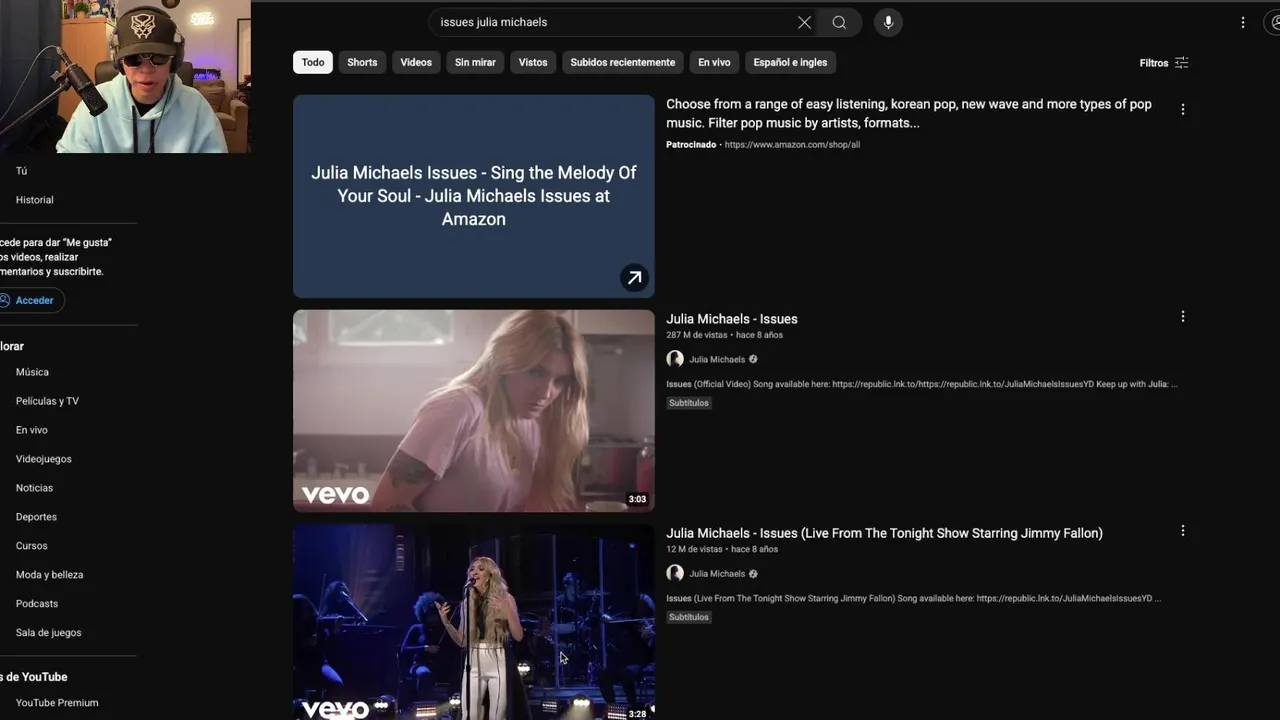Click the Issues (Official Video) description snippet
Screen dimensions: 1280x720
click(x=922, y=384)
